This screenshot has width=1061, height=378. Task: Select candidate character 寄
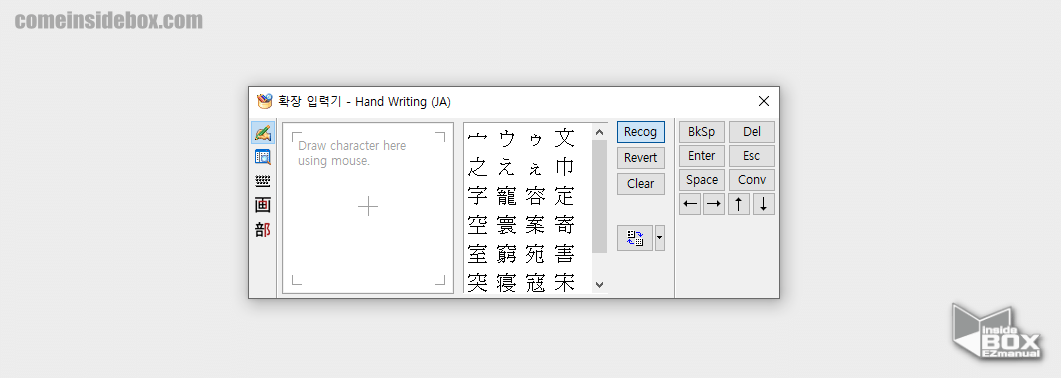pyautogui.click(x=564, y=225)
